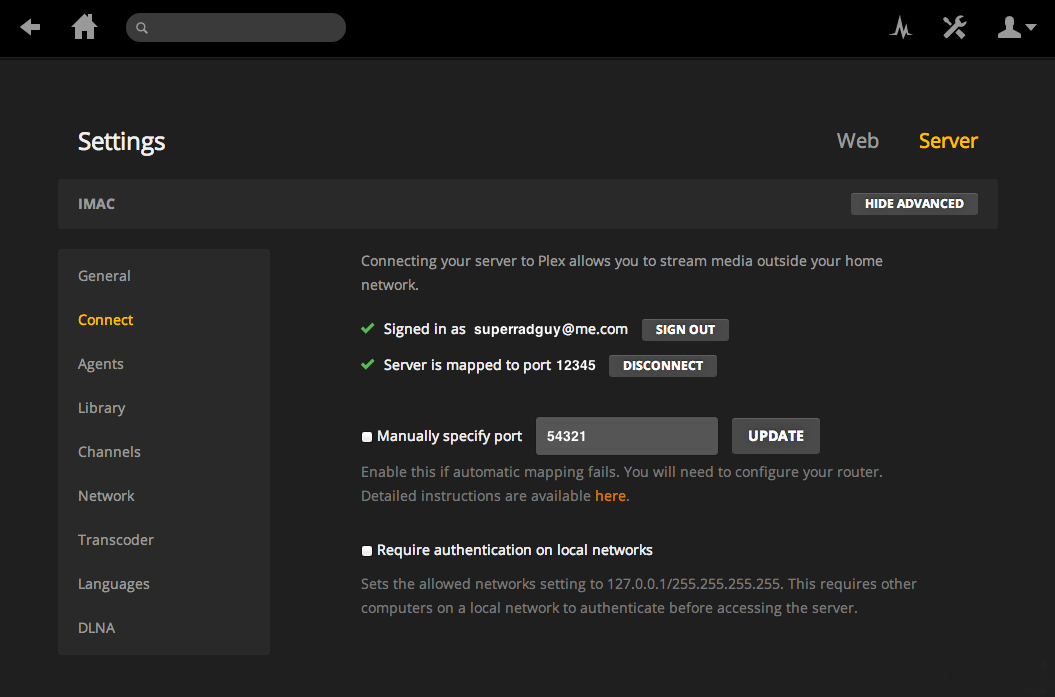This screenshot has height=697, width=1055.
Task: Open the Channels settings section
Action: point(109,452)
